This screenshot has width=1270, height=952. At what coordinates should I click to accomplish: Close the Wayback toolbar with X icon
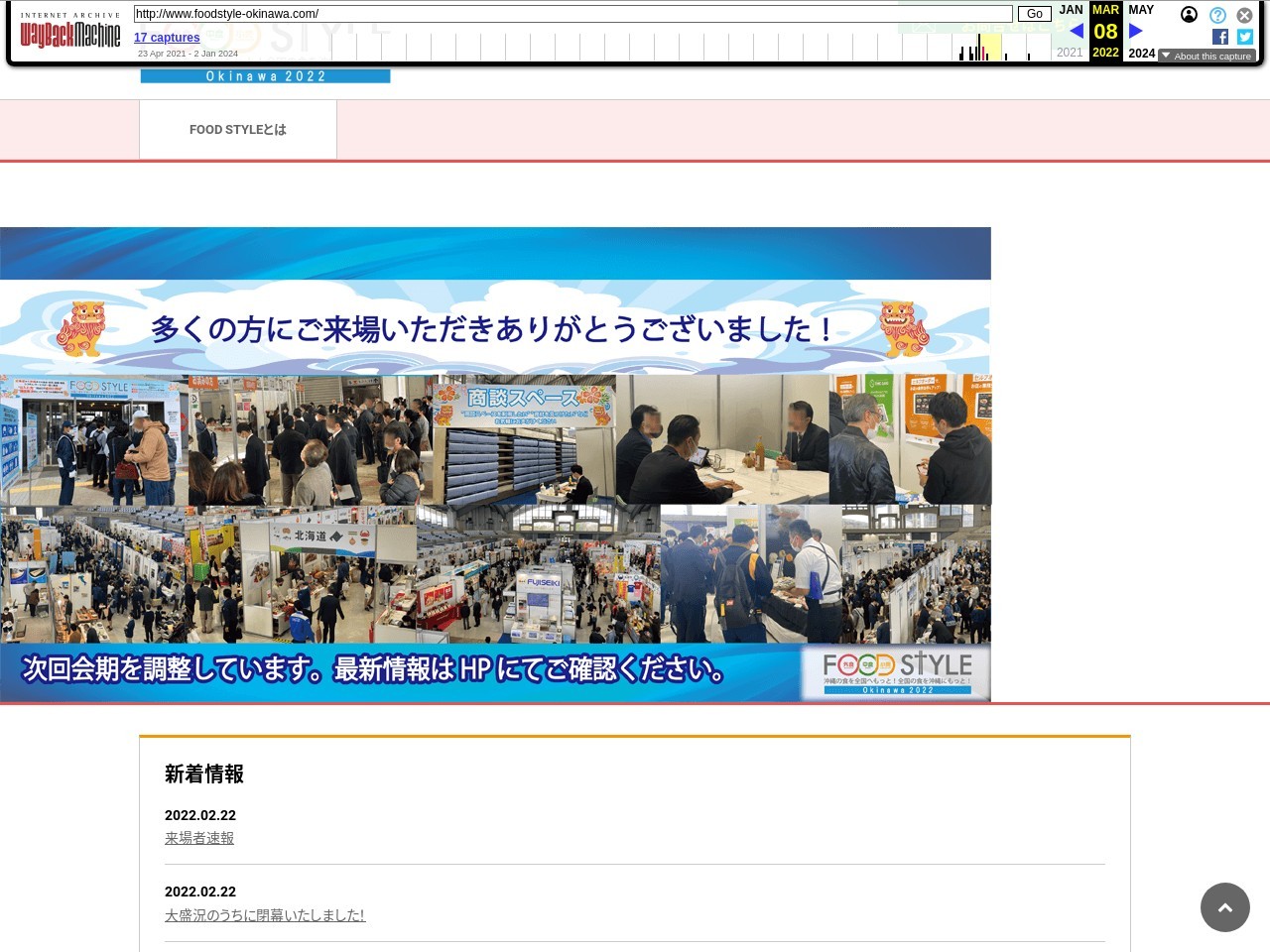click(1244, 15)
